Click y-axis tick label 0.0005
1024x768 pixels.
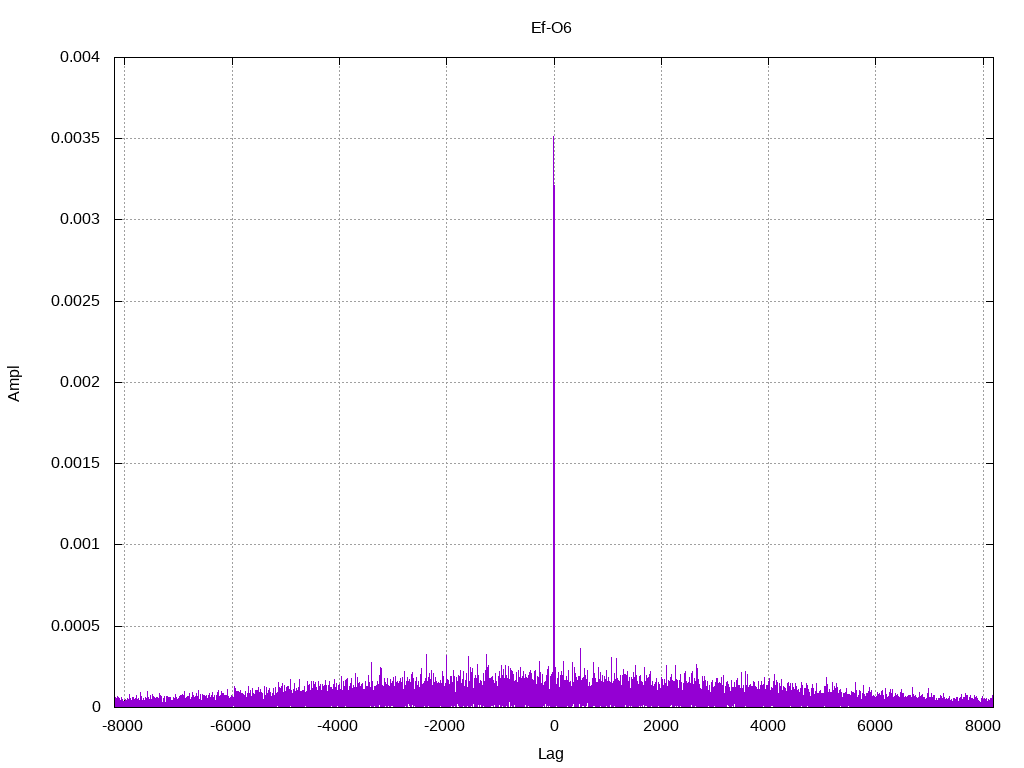(x=75, y=626)
